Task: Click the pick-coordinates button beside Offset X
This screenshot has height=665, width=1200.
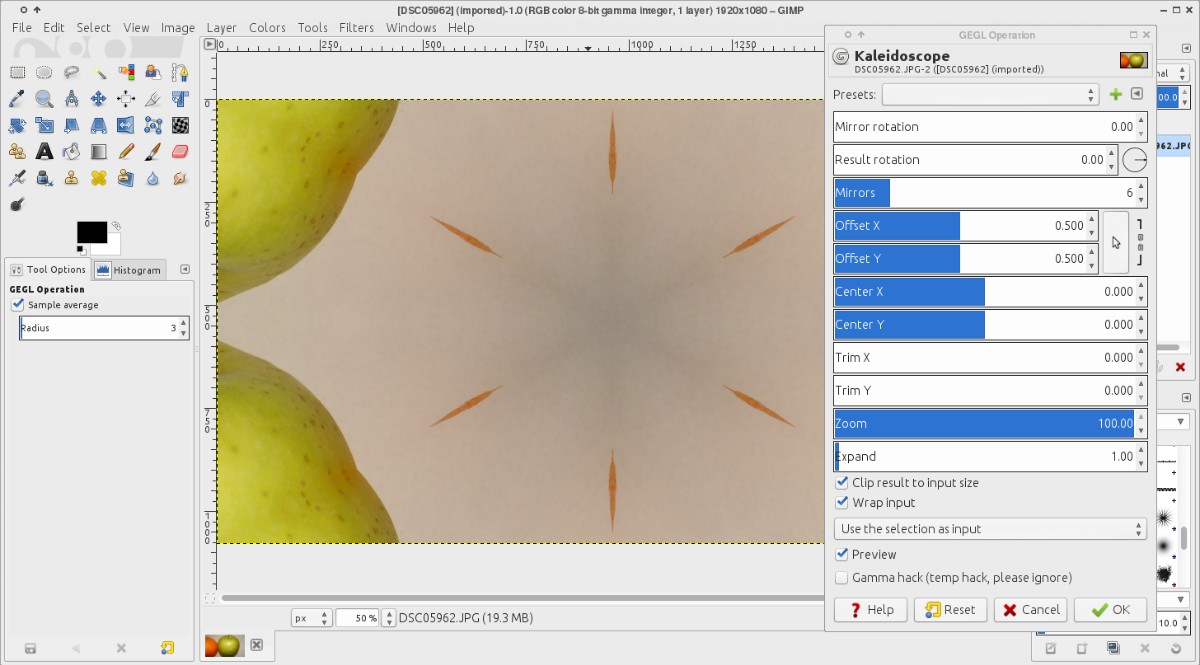Action: [1116, 242]
